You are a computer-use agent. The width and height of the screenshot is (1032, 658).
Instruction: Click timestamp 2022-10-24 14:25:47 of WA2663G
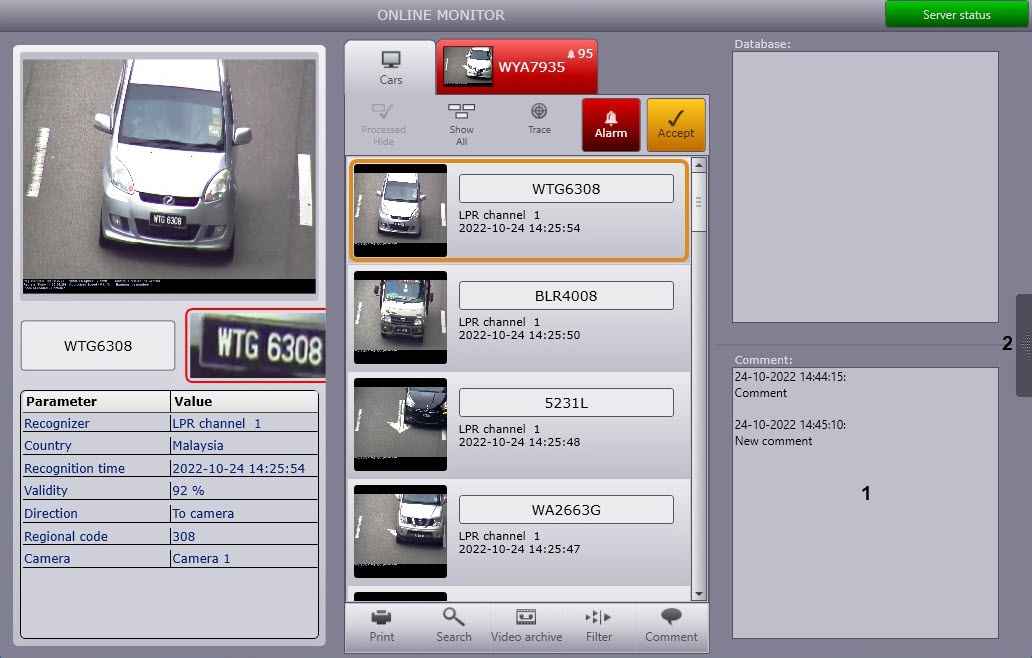pyautogui.click(x=519, y=549)
